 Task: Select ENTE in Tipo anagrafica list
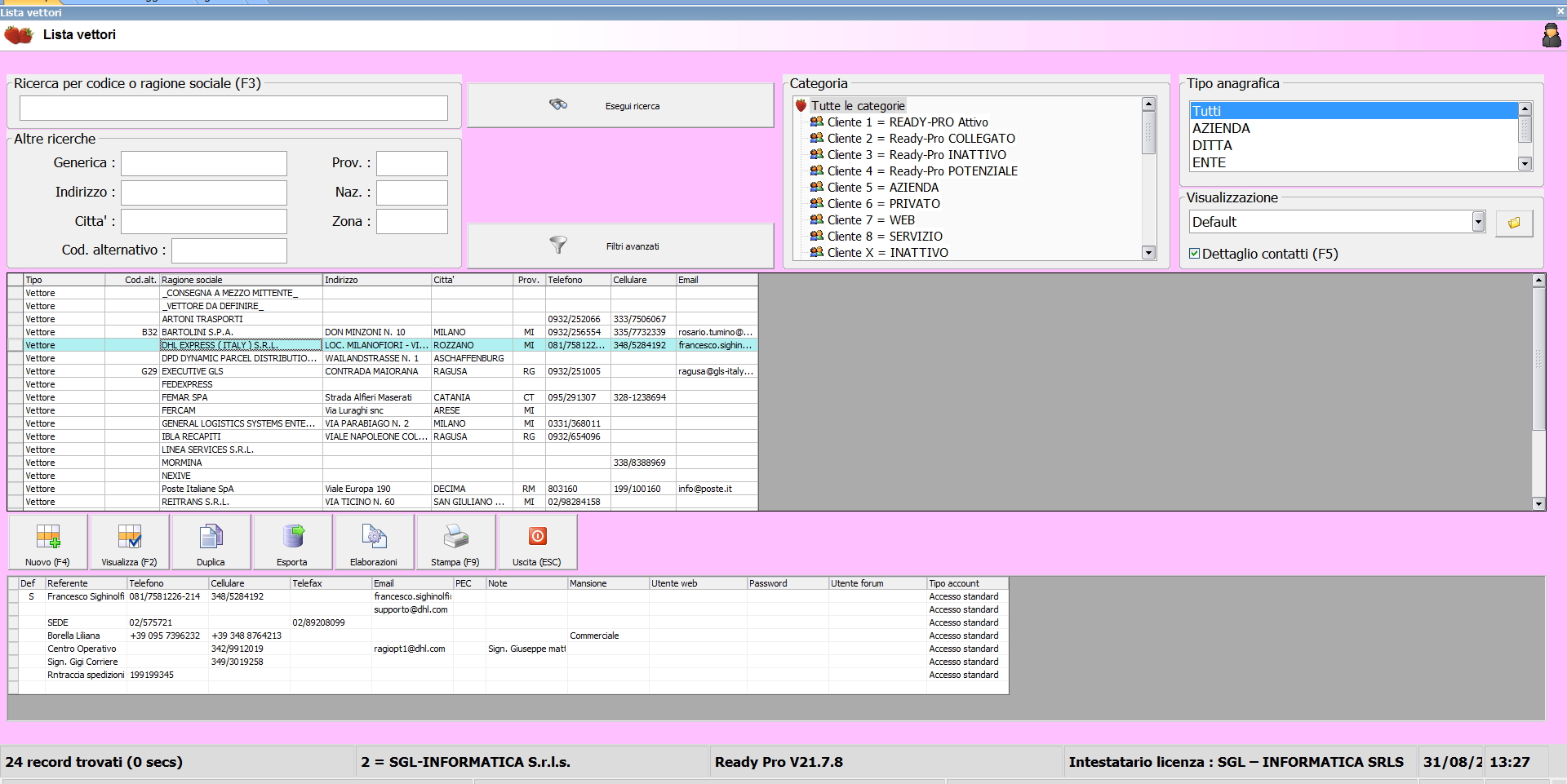[x=1353, y=162]
